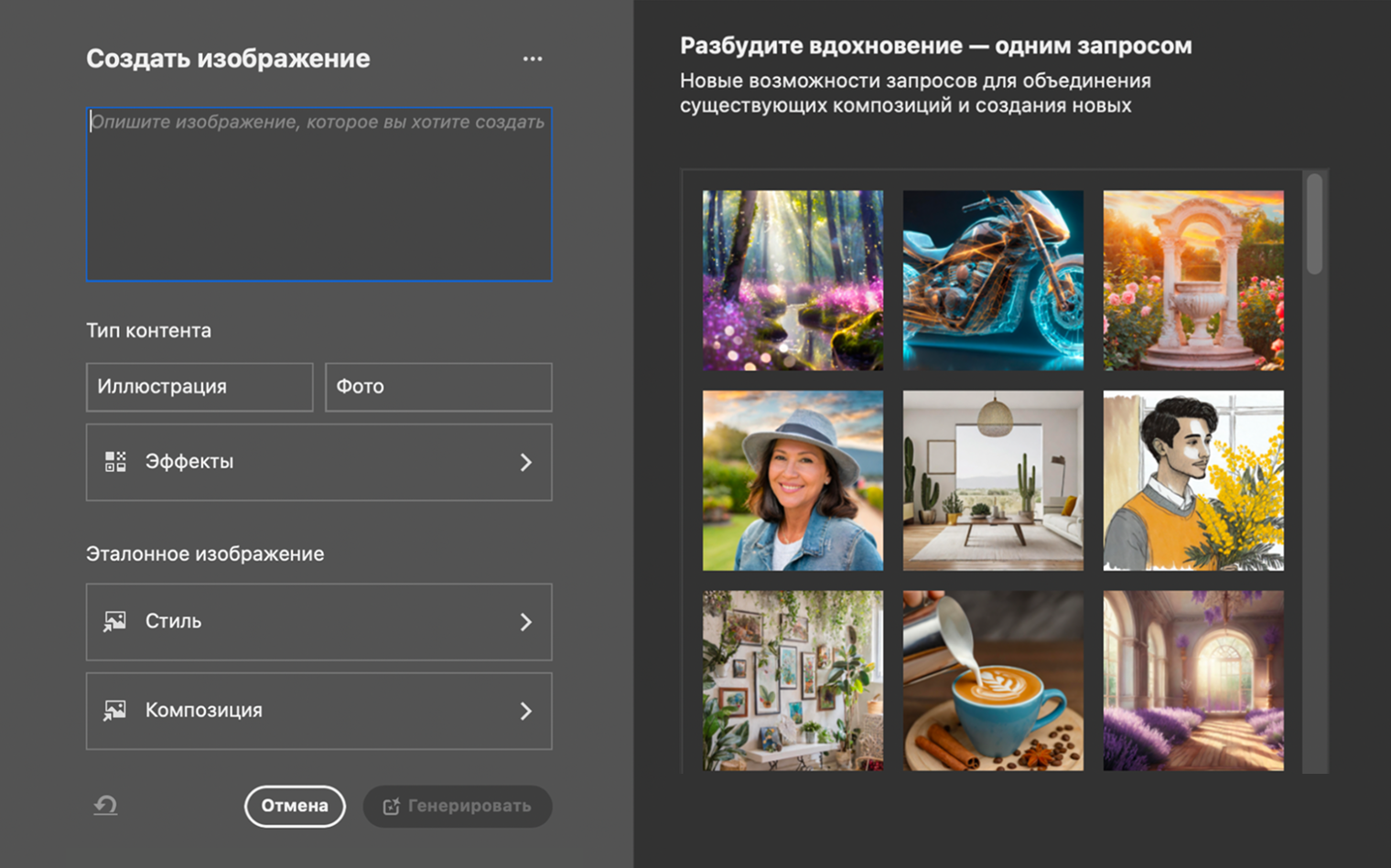Click the Разбудите вдохновение heading
The image size is (1391, 868).
(935, 46)
